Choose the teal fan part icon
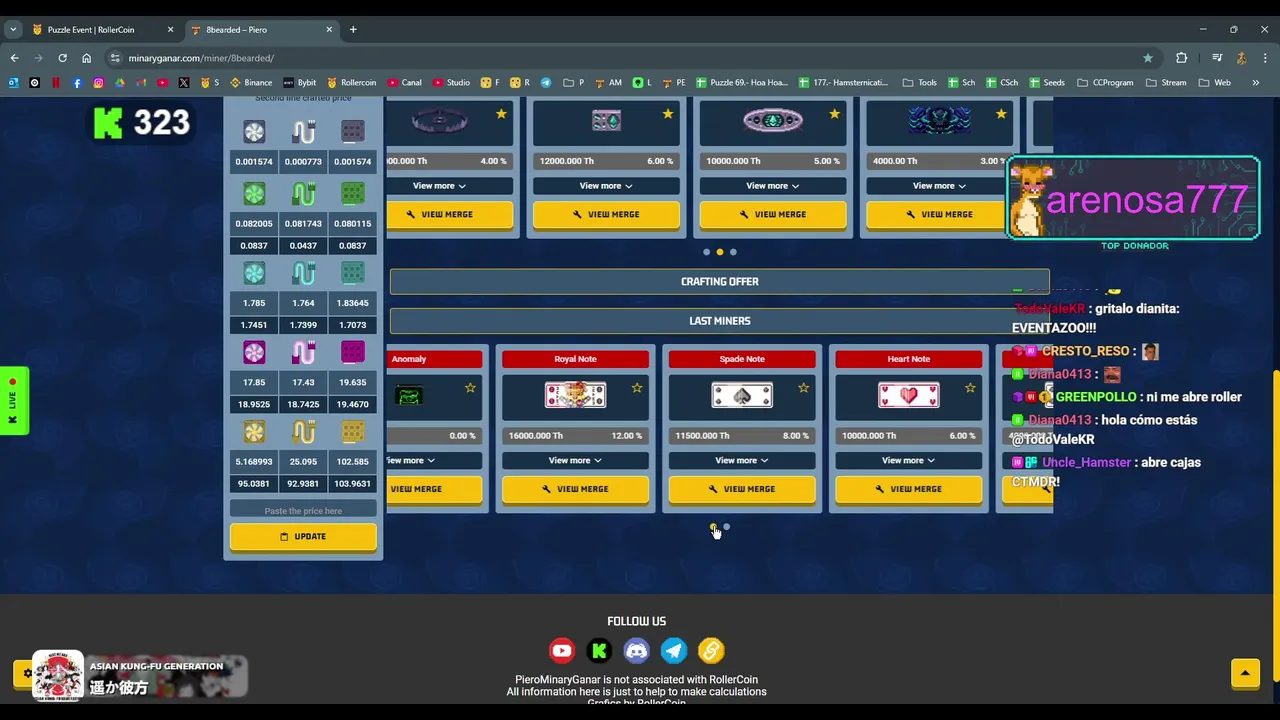 pyautogui.click(x=254, y=273)
